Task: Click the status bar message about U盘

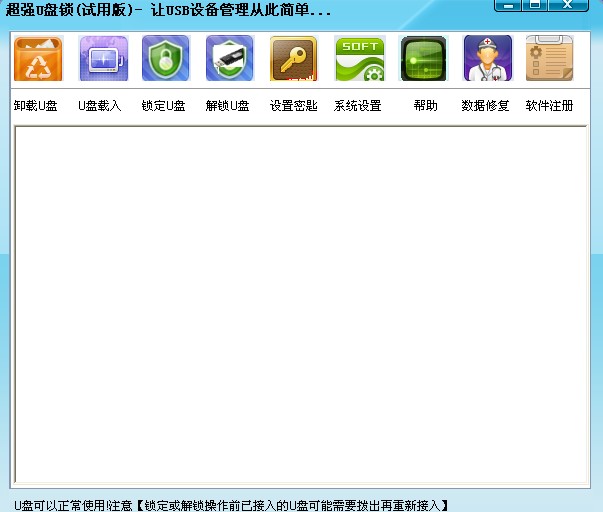Action: tap(231, 505)
